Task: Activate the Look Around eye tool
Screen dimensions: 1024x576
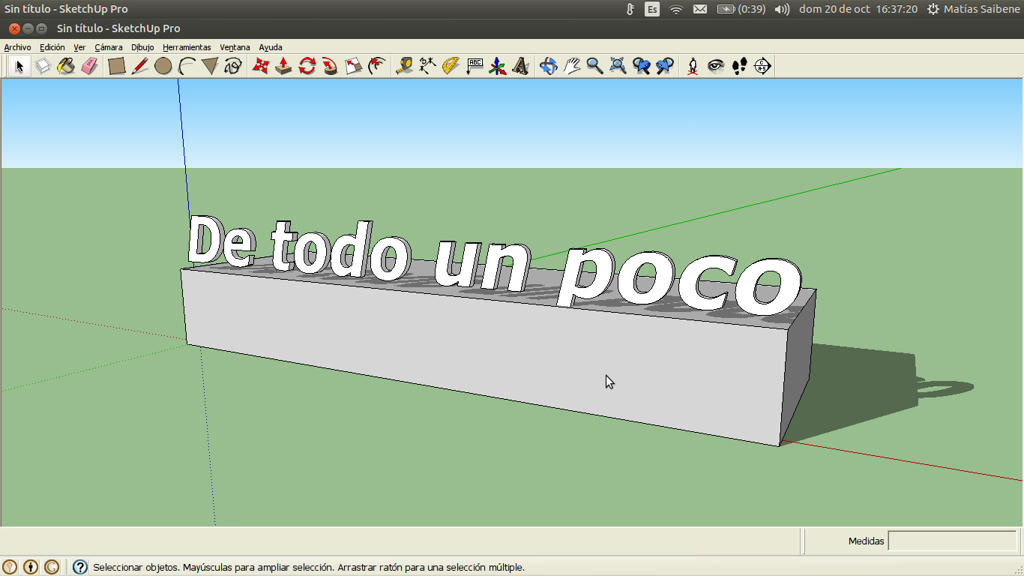Action: point(716,66)
